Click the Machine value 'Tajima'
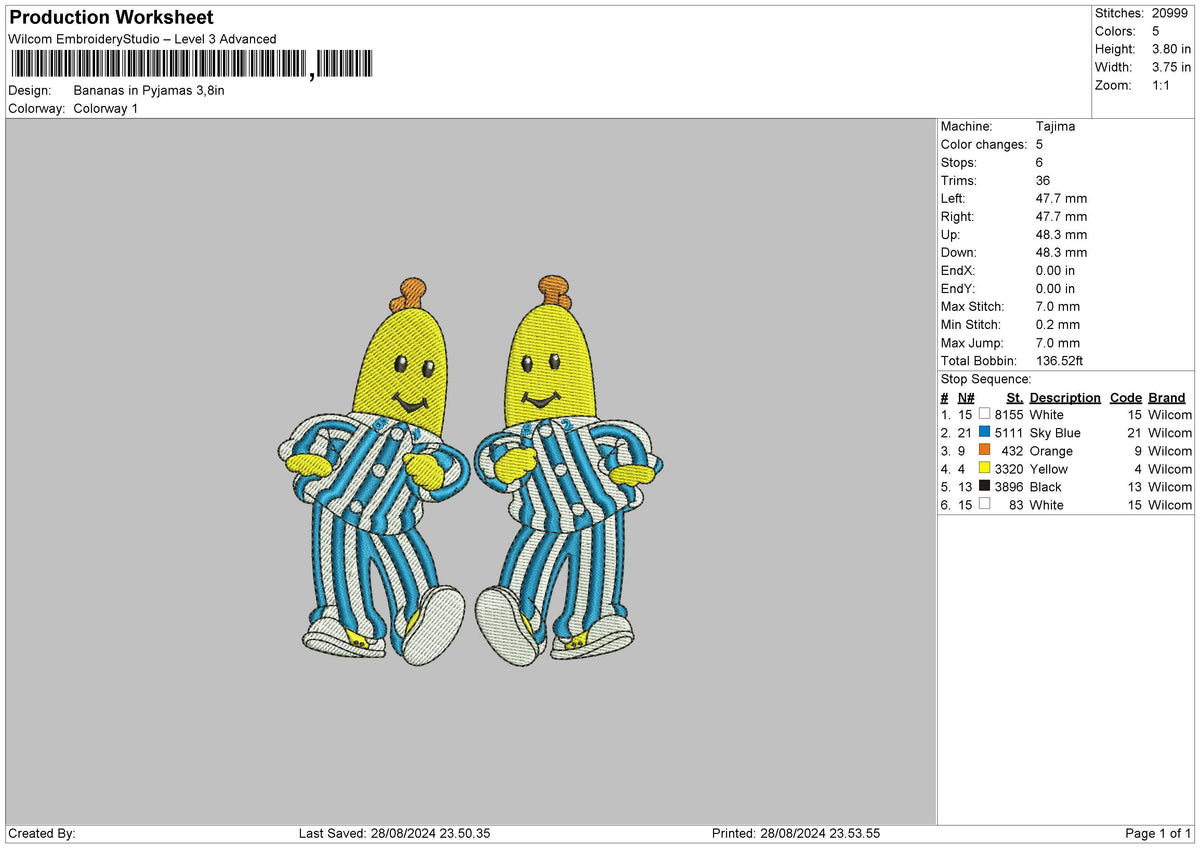Screen dimensions: 1200x848 [1056, 126]
